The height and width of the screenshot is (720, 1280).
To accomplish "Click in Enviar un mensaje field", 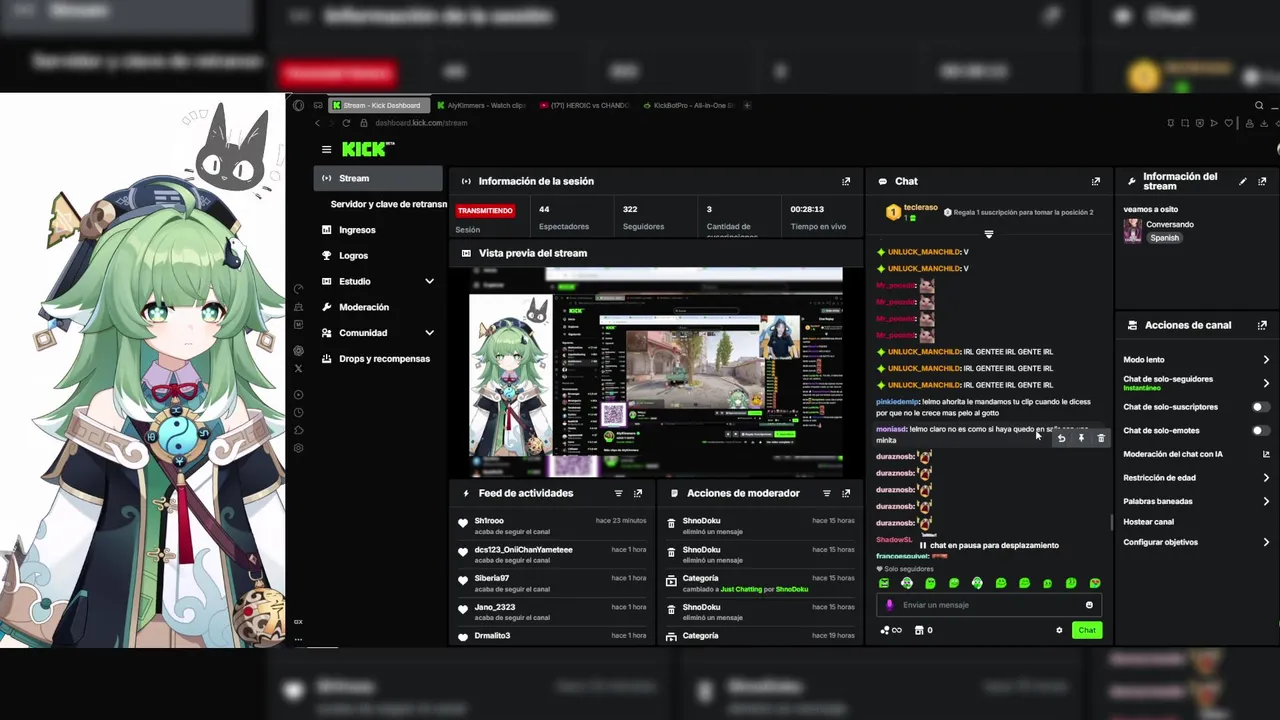I will (x=988, y=605).
